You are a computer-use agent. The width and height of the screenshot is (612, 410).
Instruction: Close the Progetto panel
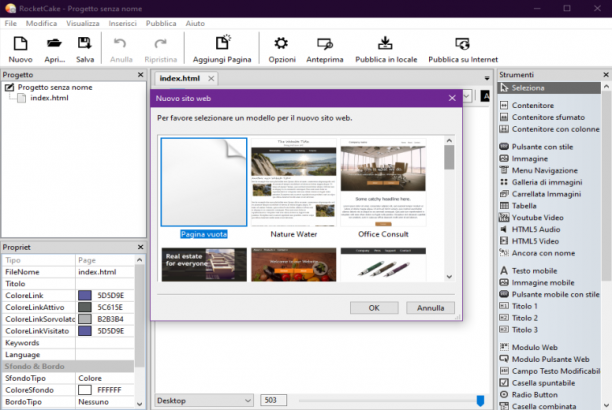click(141, 75)
